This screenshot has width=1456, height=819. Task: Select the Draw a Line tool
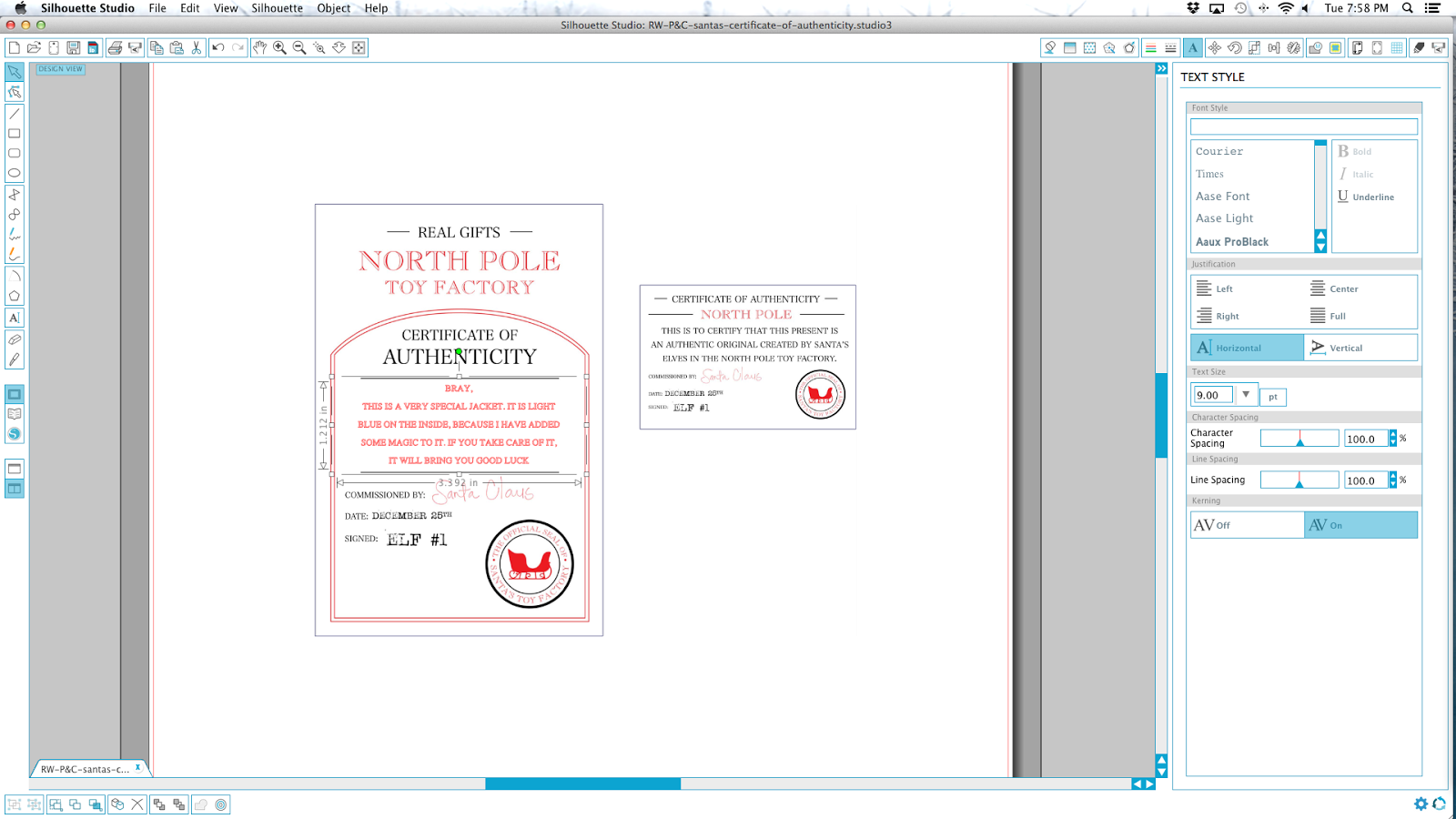pyautogui.click(x=15, y=114)
